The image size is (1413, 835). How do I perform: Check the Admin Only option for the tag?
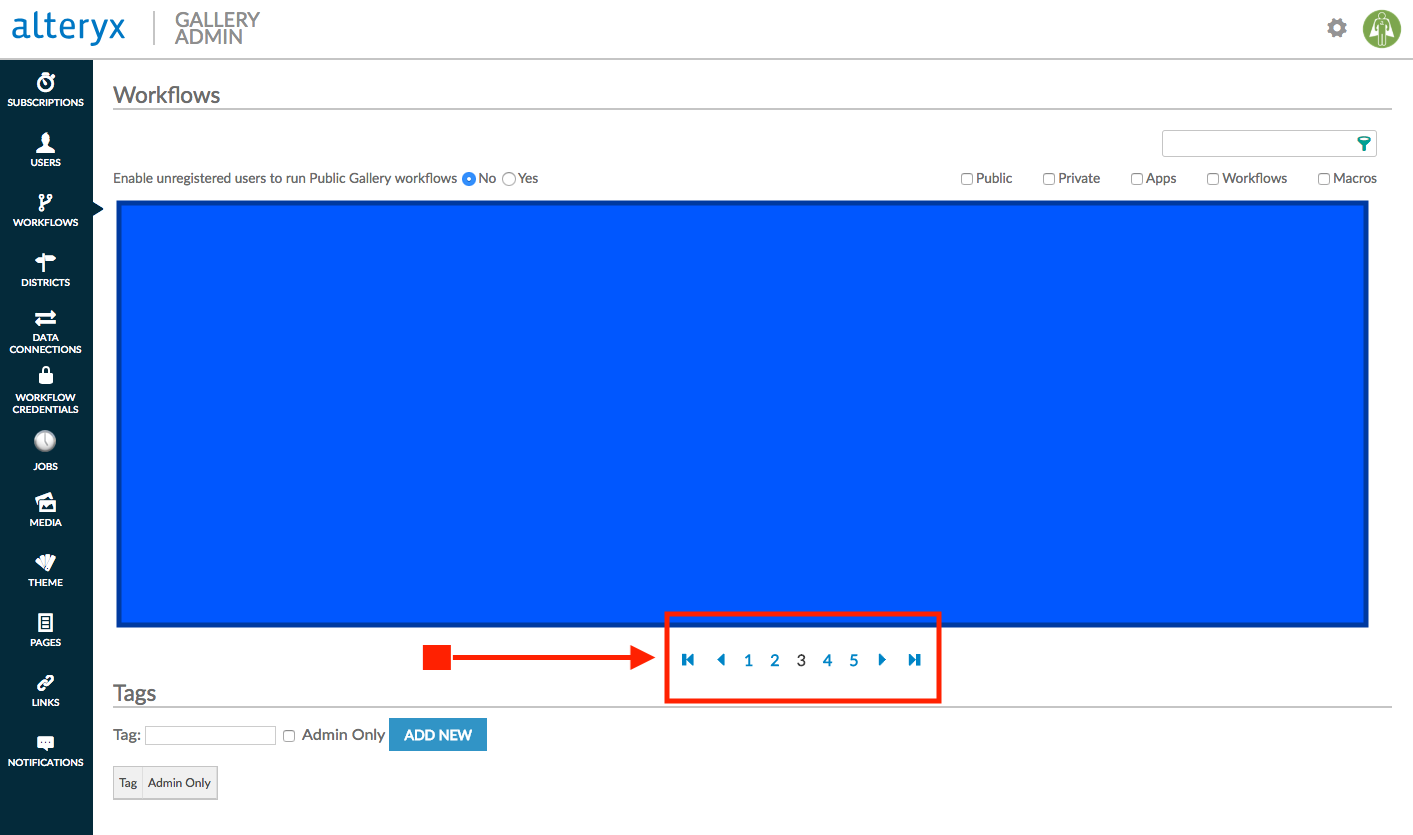(x=289, y=735)
